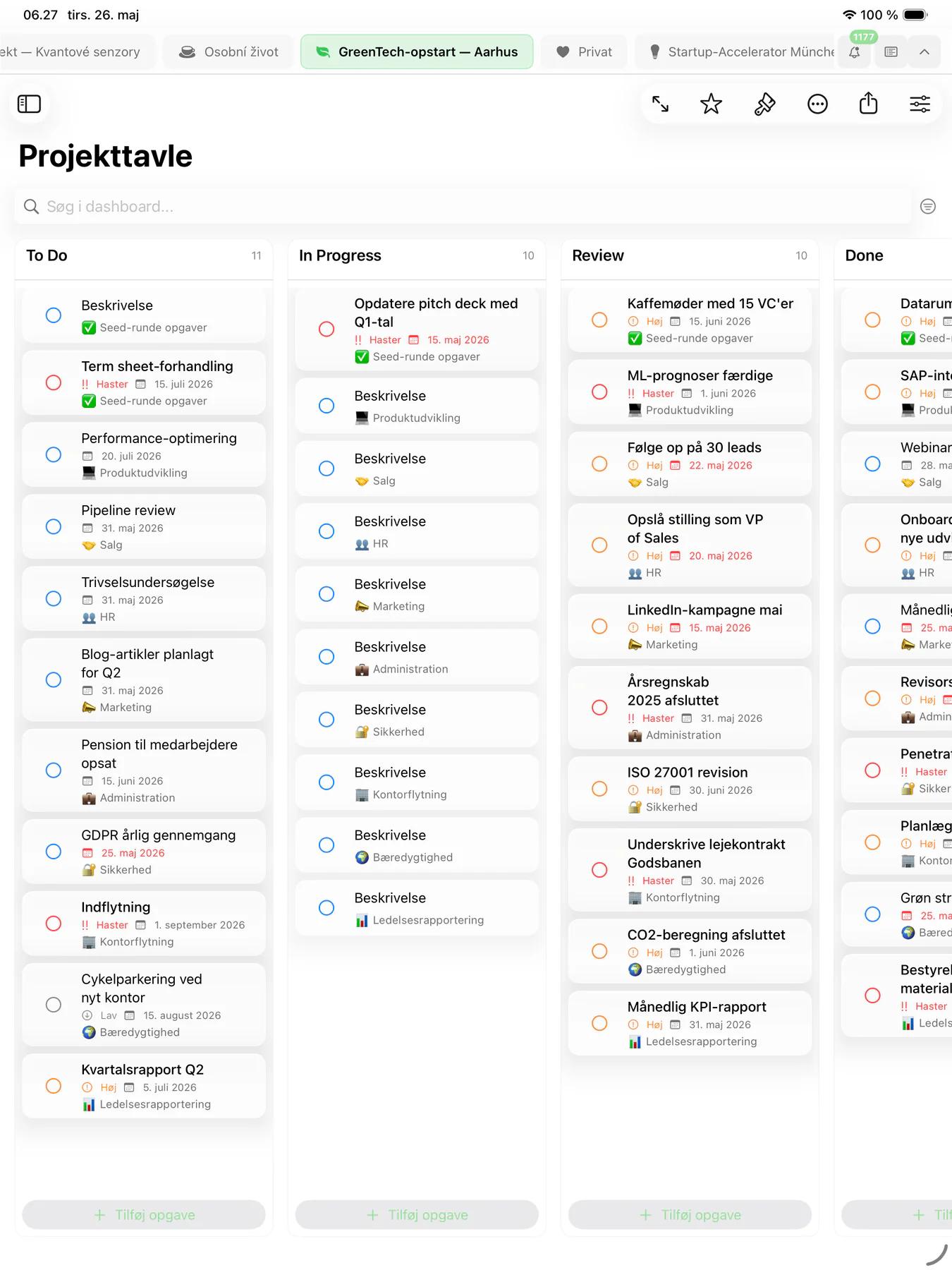Mark Pipeline review as complete
Screen dimensions: 952x1270
pos(54,526)
